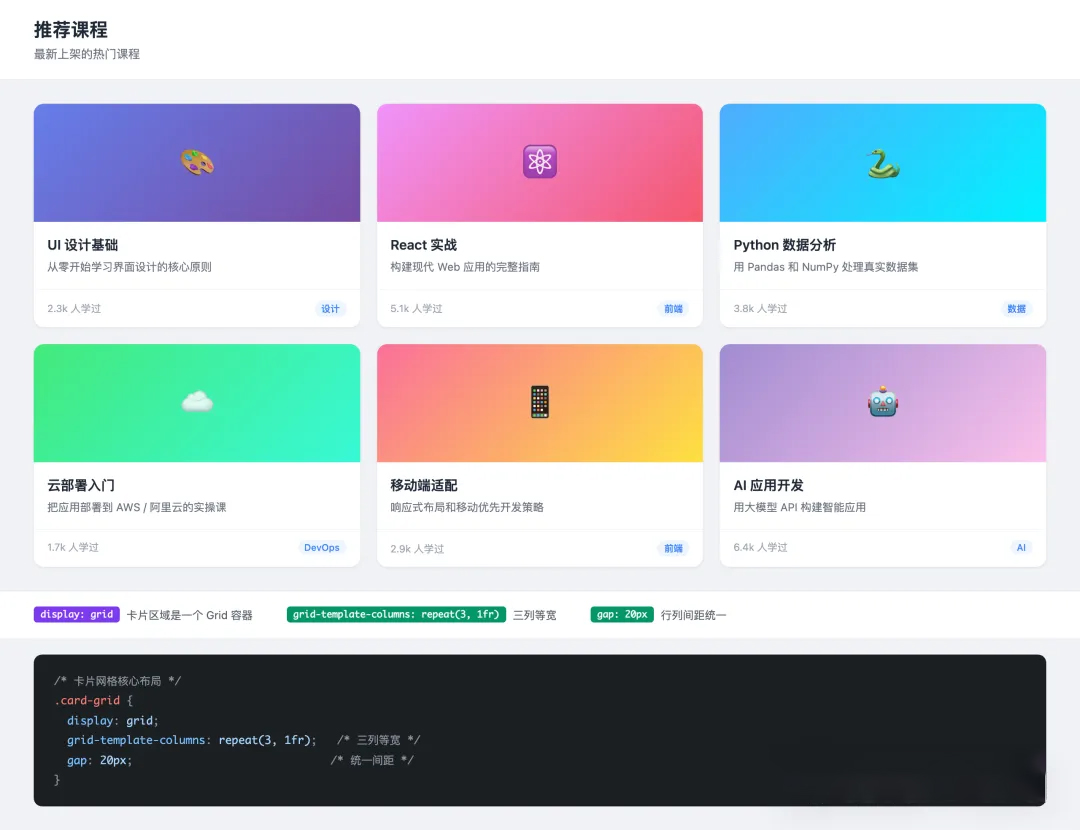The image size is (1080, 830).
Task: Open the React 实战 course title
Action: [423, 245]
